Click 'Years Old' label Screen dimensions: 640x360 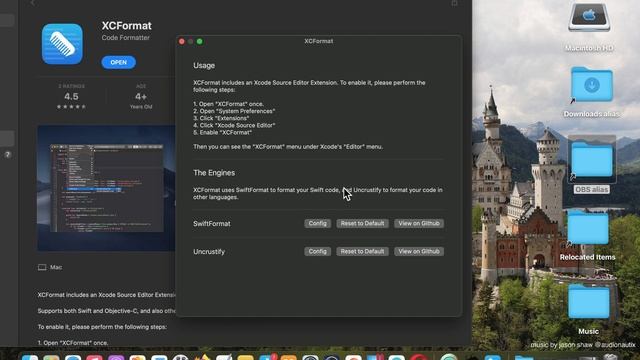[141, 107]
